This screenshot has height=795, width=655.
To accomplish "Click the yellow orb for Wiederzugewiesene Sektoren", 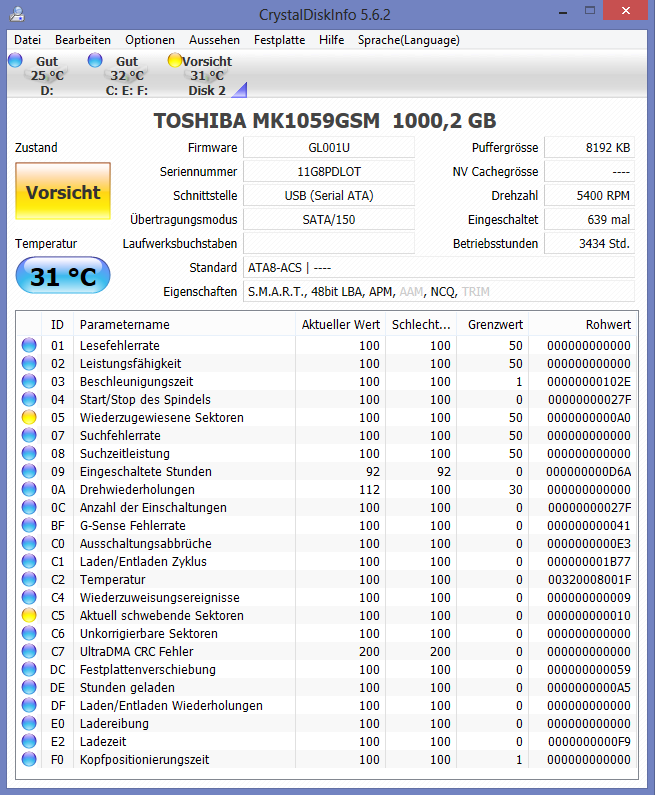I will (x=29, y=417).
